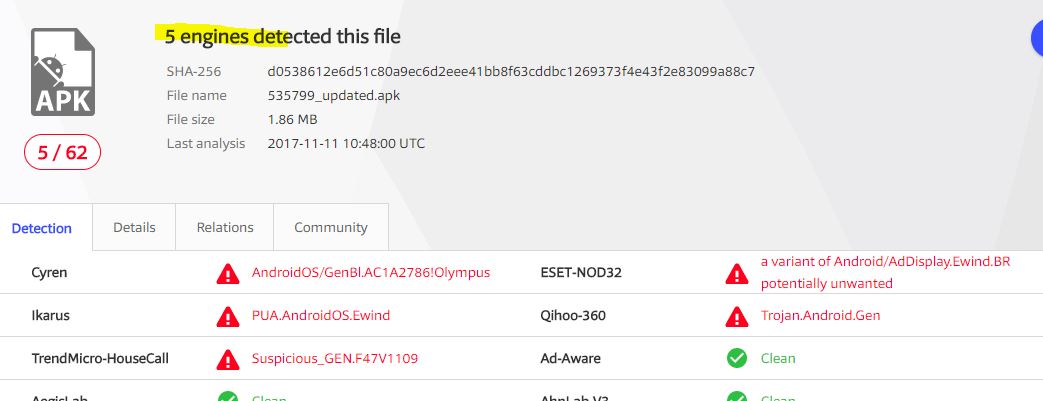Image resolution: width=1043 pixels, height=401 pixels.
Task: Click the blue circular button at top right
Action: tap(1037, 38)
